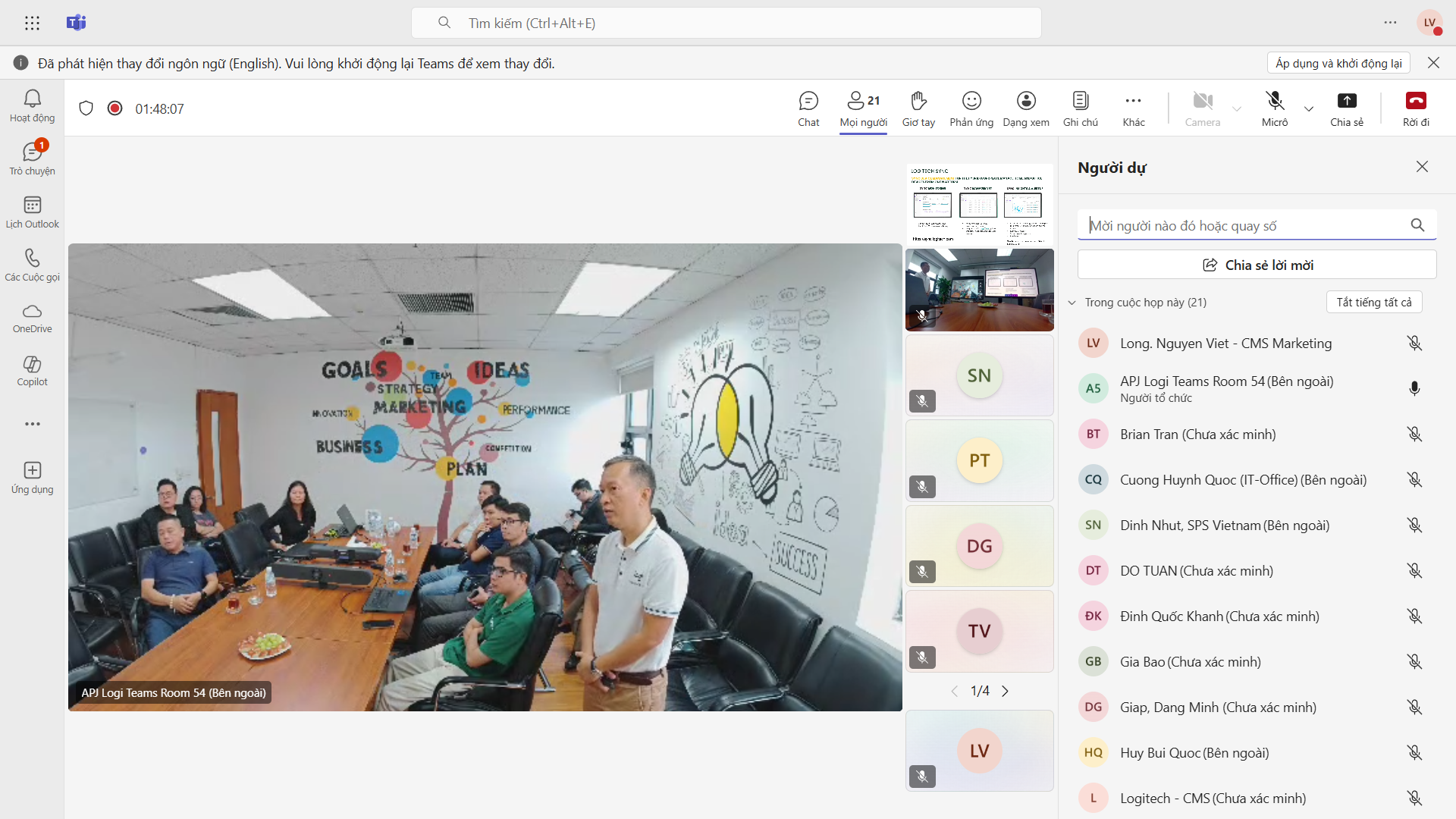Image resolution: width=1456 pixels, height=819 pixels.
Task: Toggle the Micrô microphone mute button
Action: click(1274, 108)
